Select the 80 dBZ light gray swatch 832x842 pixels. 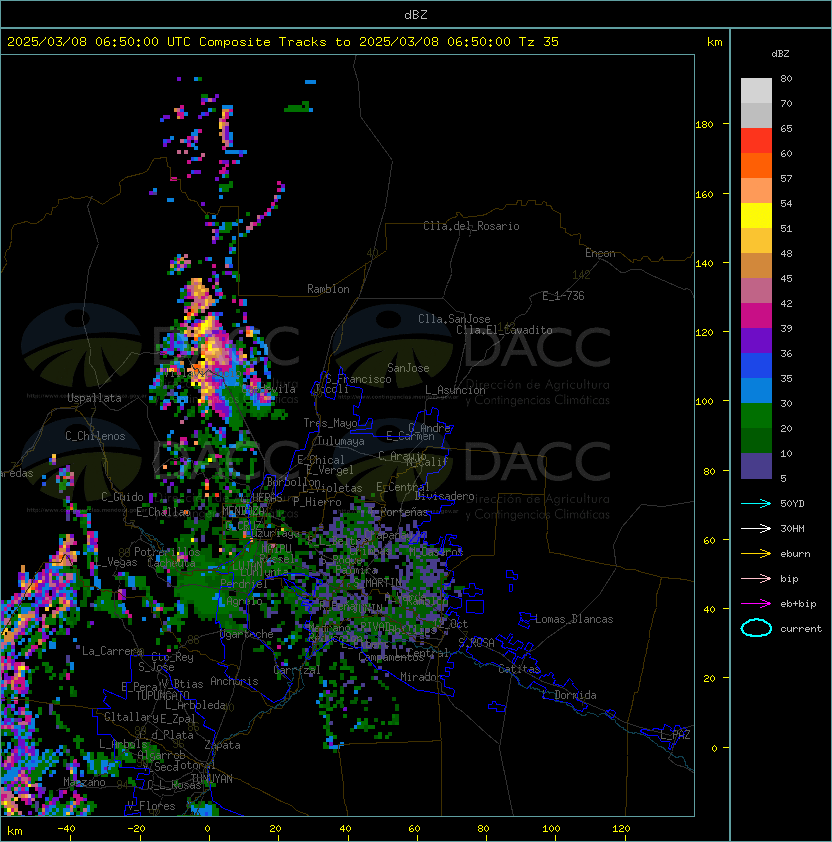pyautogui.click(x=756, y=90)
